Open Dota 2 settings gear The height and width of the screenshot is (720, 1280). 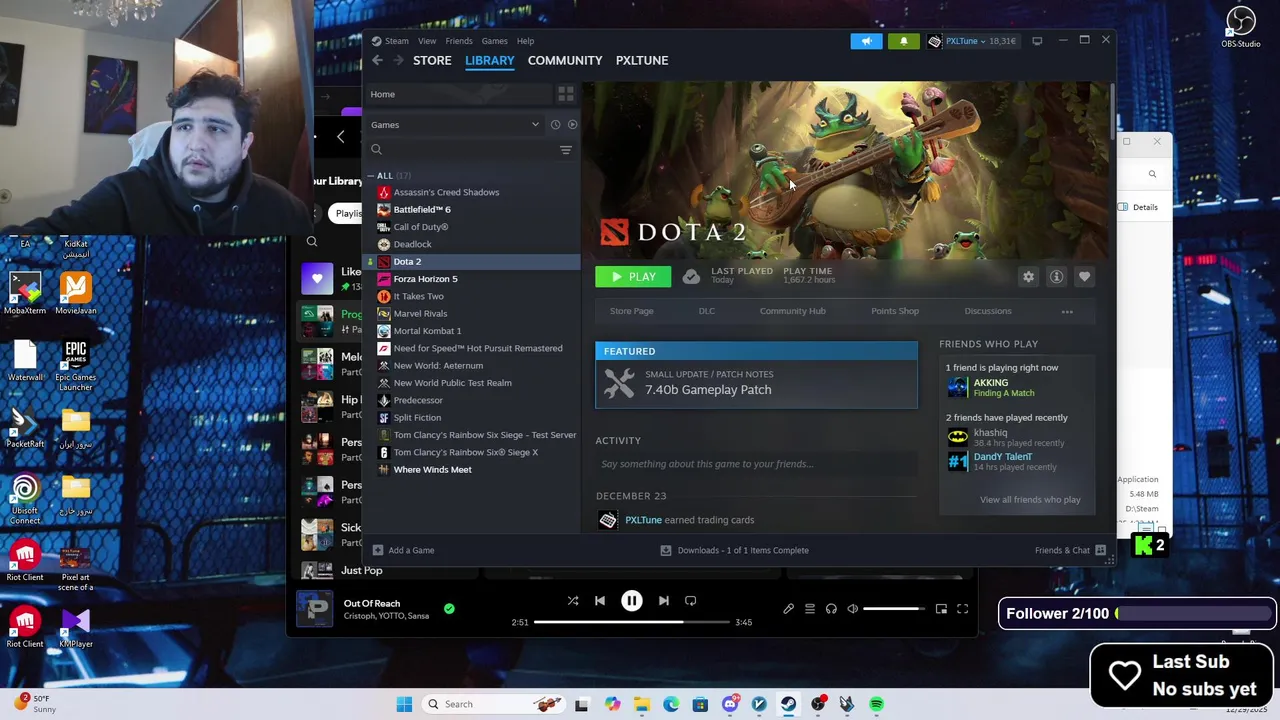tap(1028, 277)
